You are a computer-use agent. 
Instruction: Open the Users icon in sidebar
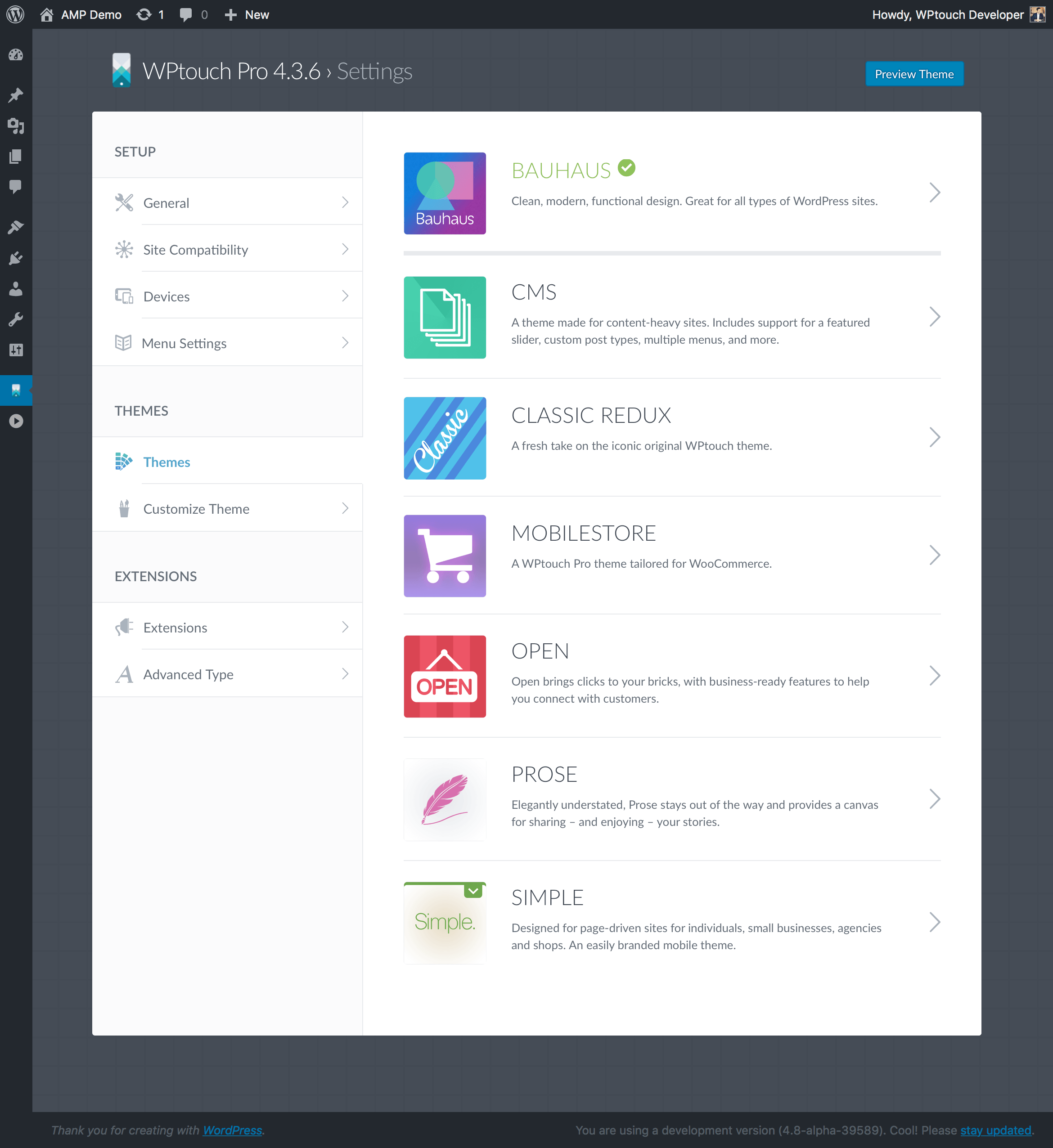(x=16, y=289)
